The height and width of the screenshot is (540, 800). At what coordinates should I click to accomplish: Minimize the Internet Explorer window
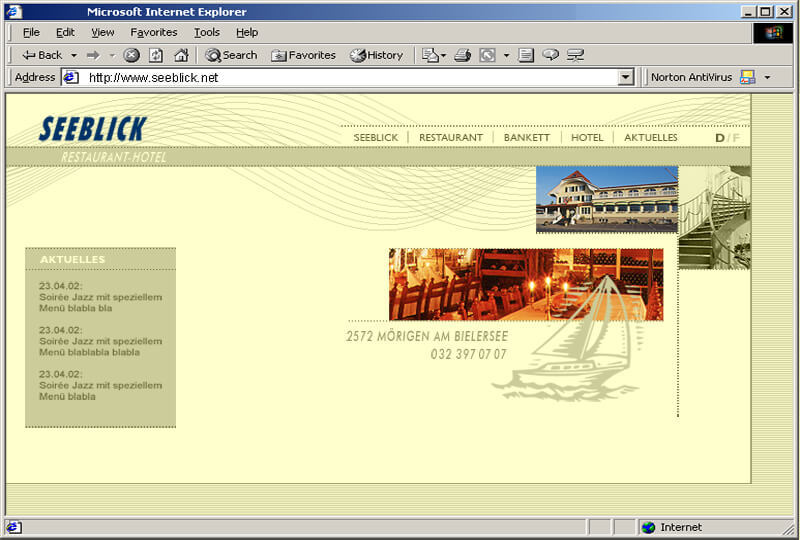[x=748, y=12]
